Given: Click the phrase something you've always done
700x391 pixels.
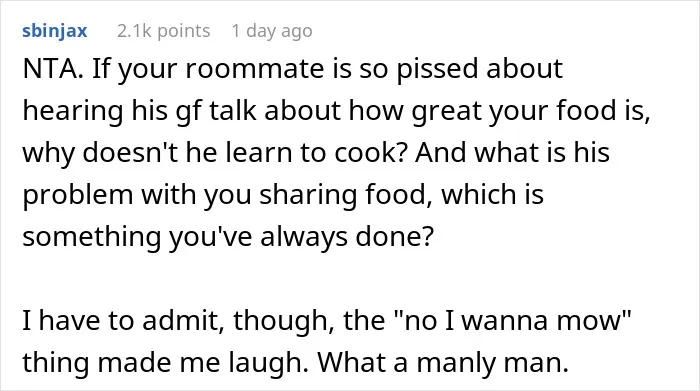Looking at the screenshot, I should pyautogui.click(x=228, y=237).
